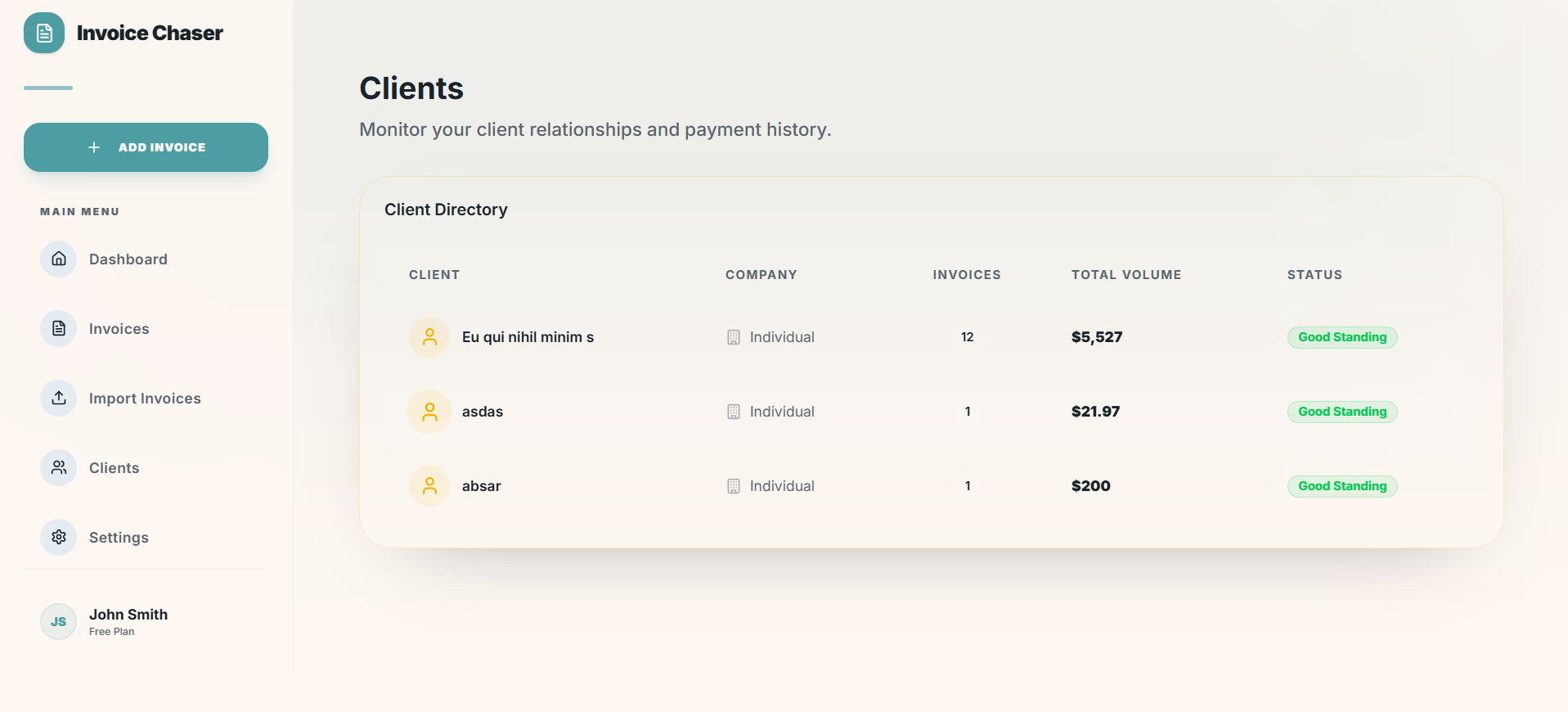Click the Dashboard home icon
This screenshot has height=712, width=1568.
[59, 259]
